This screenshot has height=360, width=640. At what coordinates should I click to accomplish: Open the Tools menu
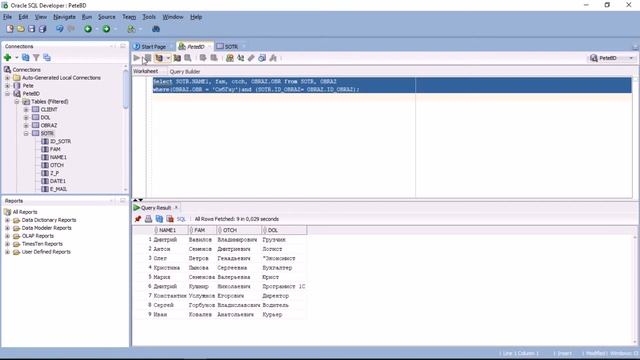coord(149,17)
